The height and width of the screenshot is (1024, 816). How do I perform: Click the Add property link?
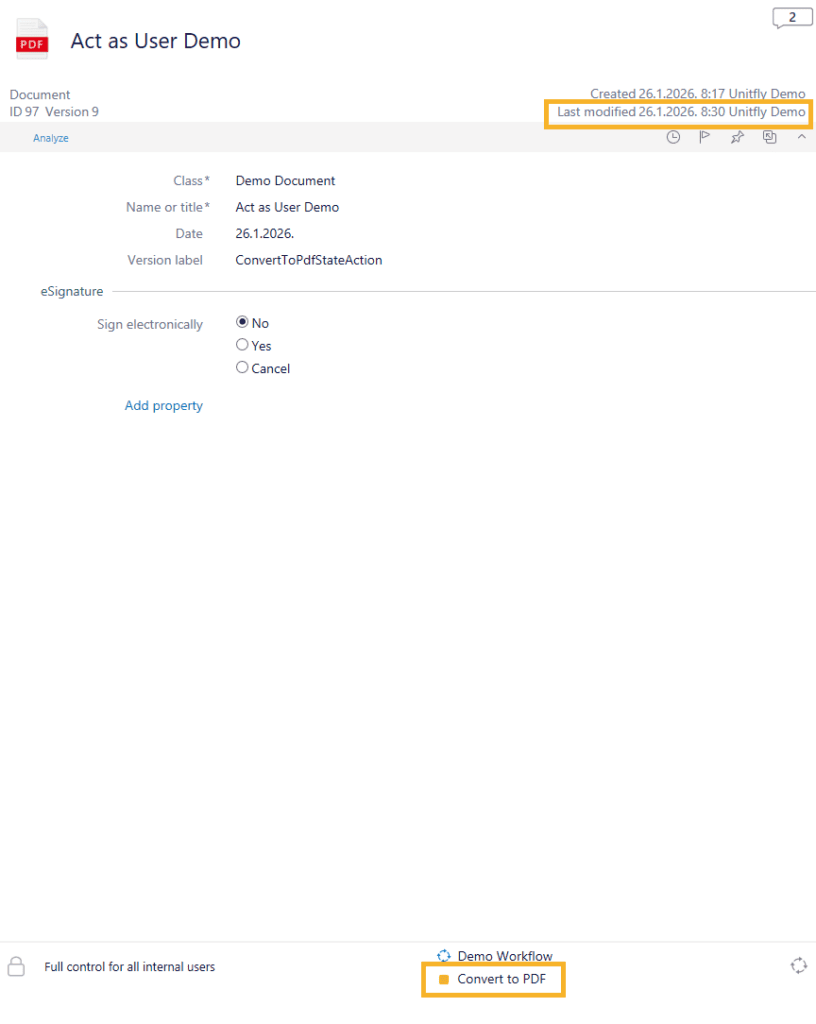(164, 406)
